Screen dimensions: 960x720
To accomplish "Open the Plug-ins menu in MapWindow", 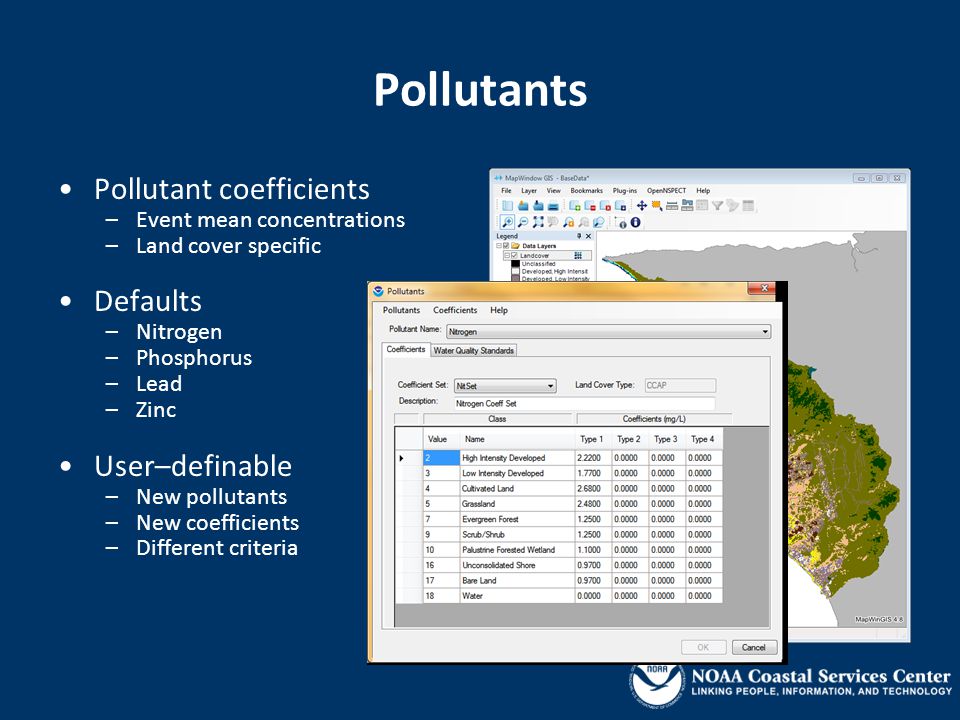I will coord(625,190).
